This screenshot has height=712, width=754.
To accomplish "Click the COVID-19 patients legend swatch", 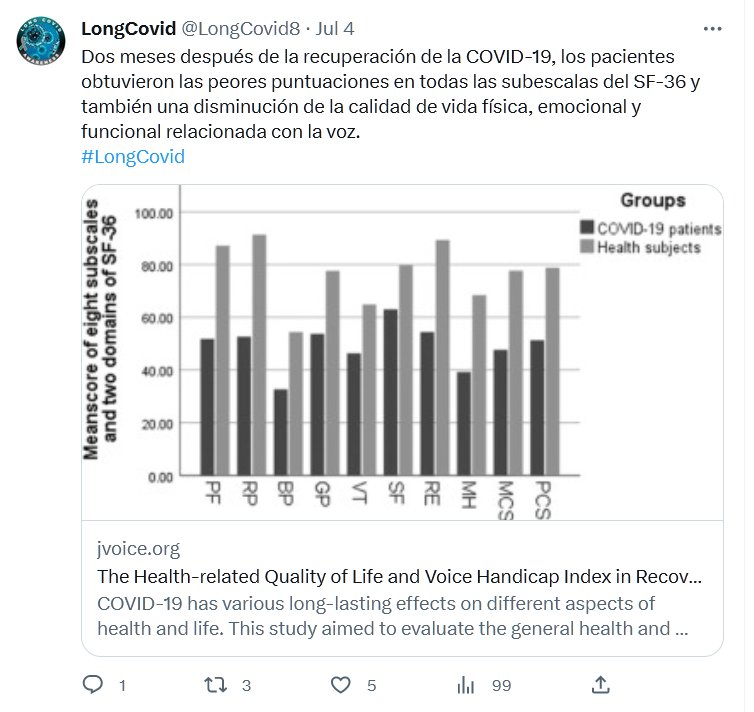I will [587, 229].
